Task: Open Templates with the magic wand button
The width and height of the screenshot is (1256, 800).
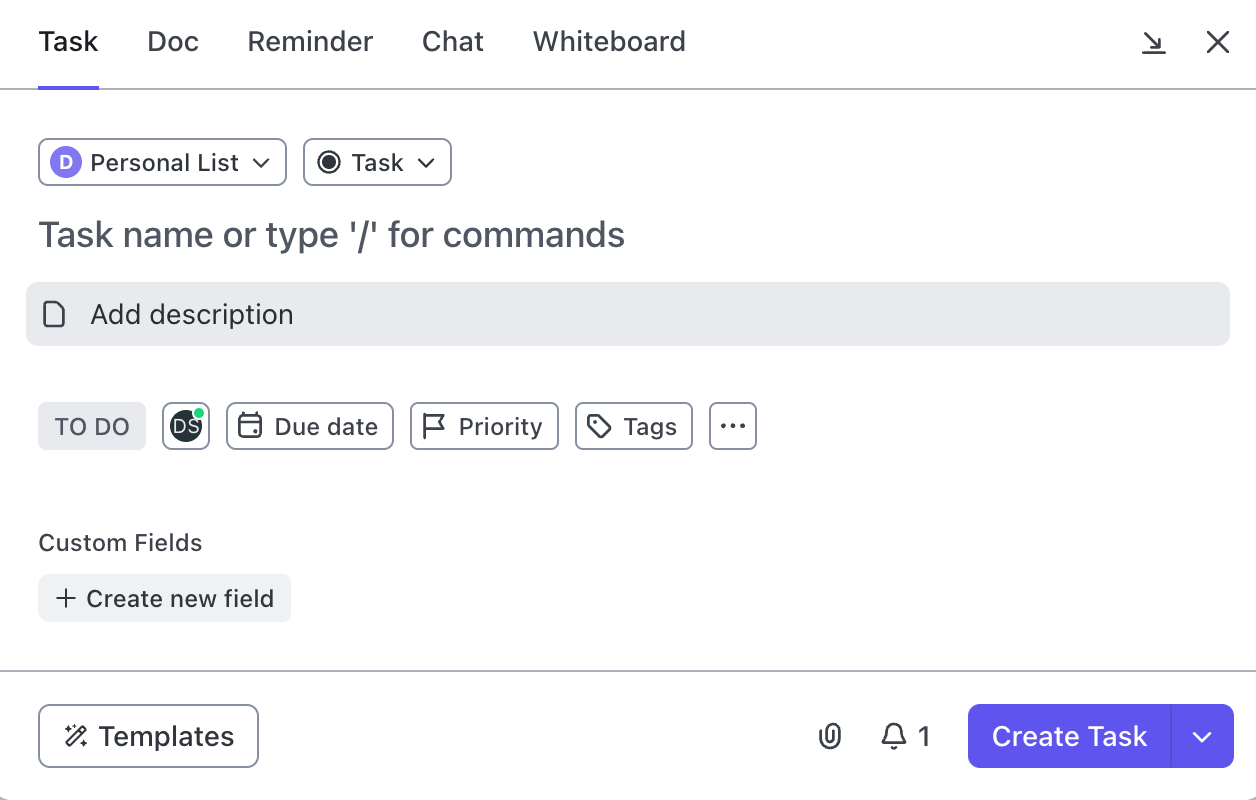Action: (148, 737)
